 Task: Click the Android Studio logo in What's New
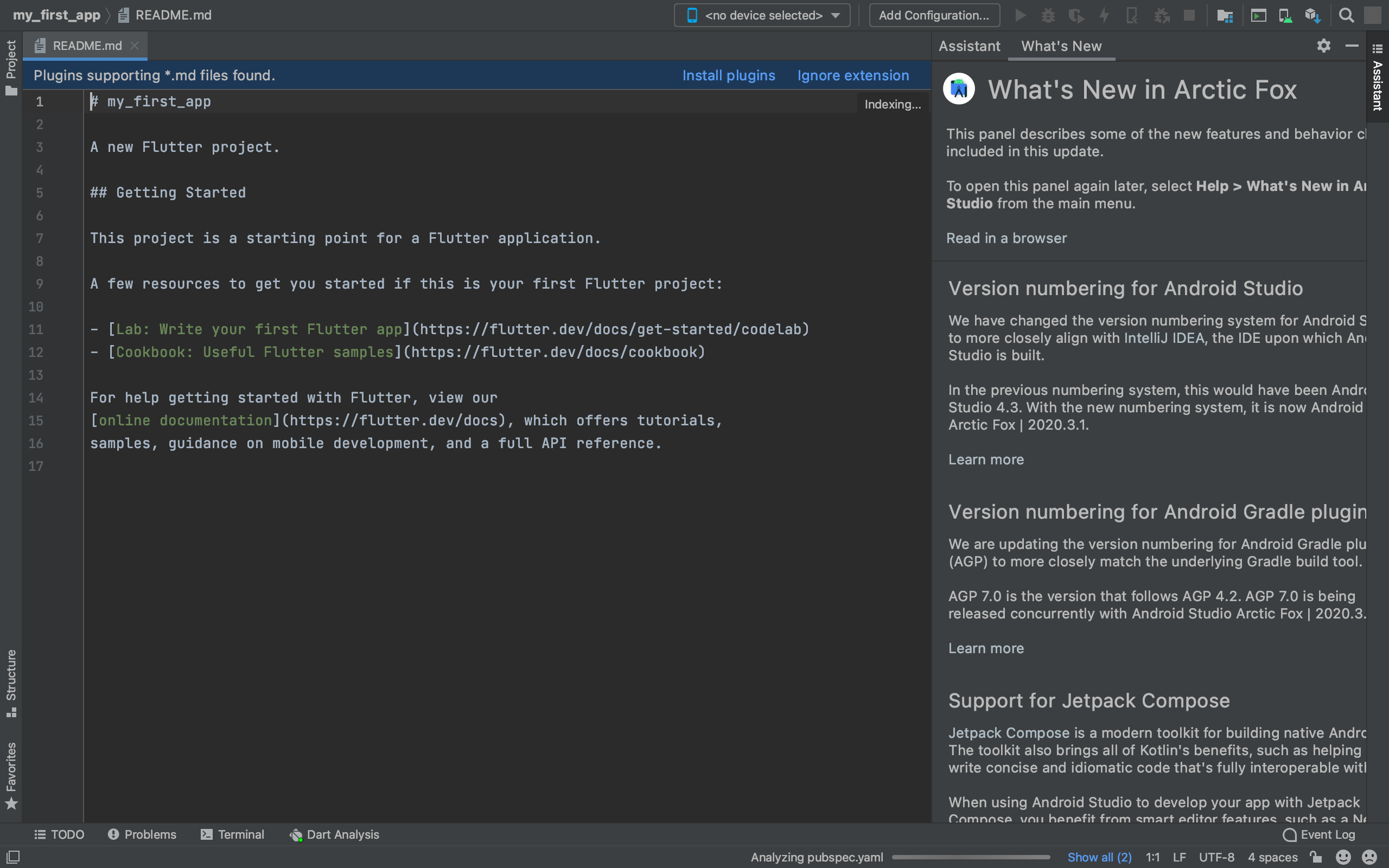point(959,89)
